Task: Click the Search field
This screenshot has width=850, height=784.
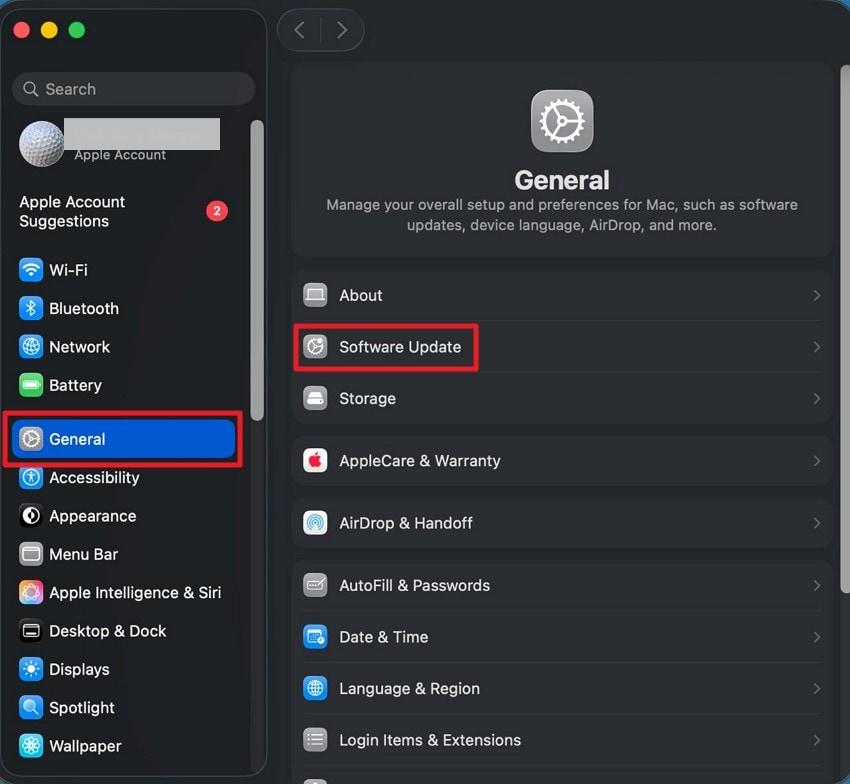Action: click(133, 89)
